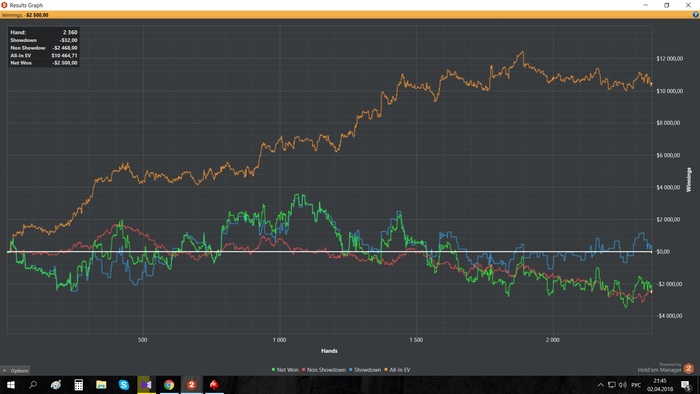Viewport: 700px width, 394px height.
Task: Open Windows search from the taskbar
Action: 33,385
